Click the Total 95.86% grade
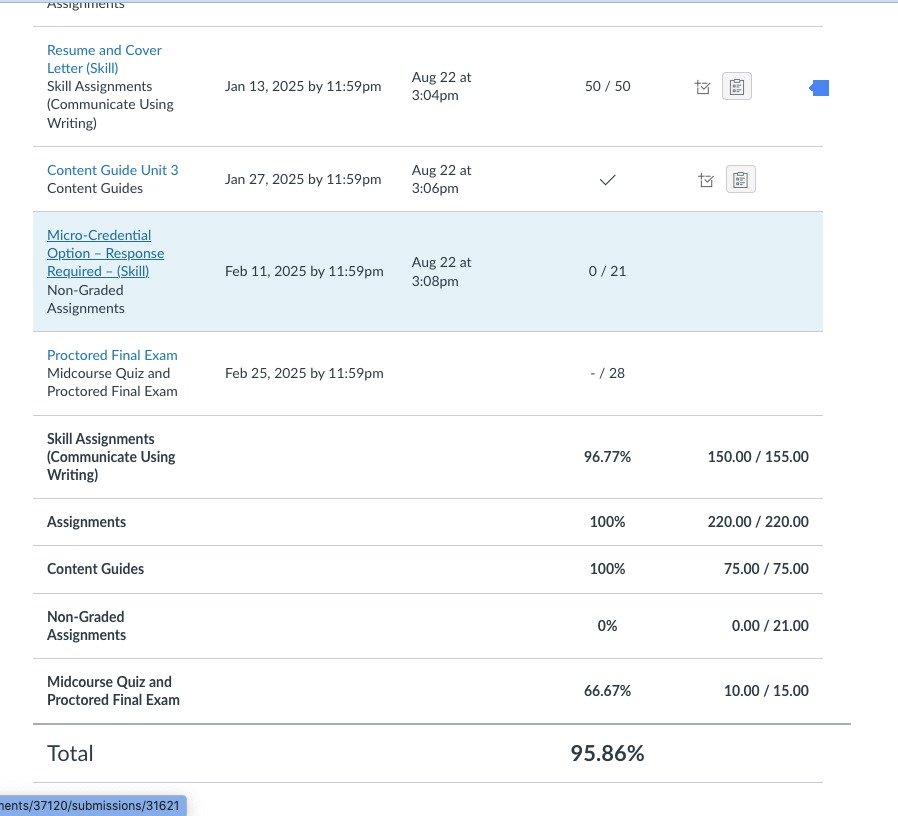Image resolution: width=898 pixels, height=816 pixels. pyautogui.click(x=607, y=754)
